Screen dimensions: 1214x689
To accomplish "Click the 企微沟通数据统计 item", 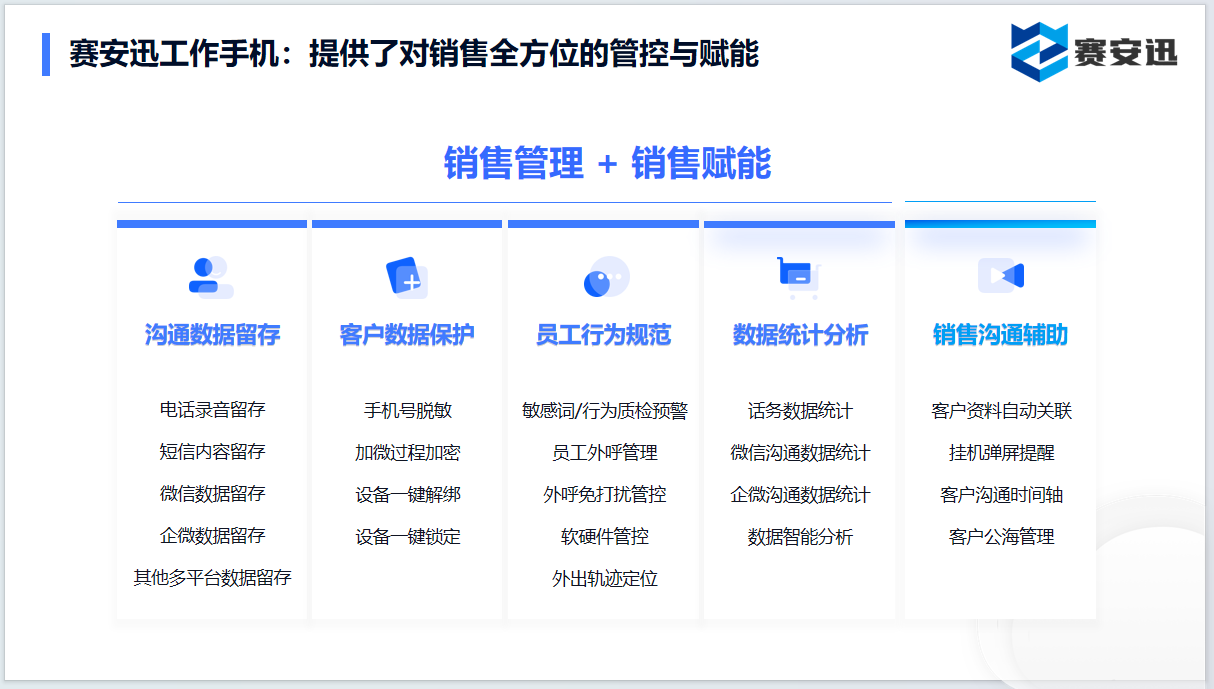I will (x=800, y=495).
